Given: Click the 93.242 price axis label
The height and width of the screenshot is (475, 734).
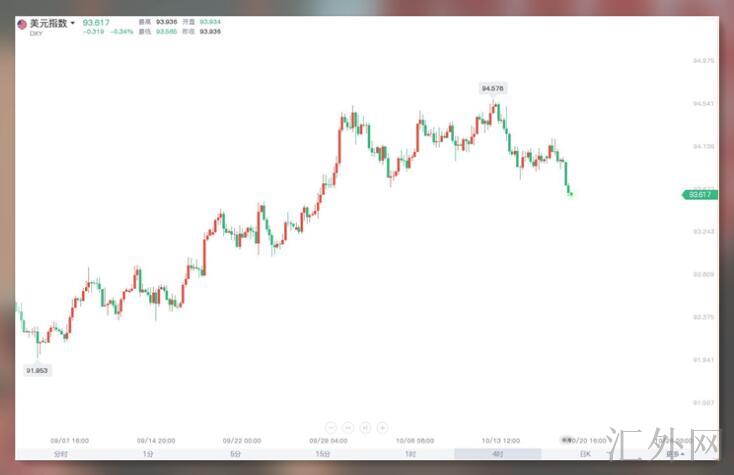Looking at the screenshot, I should click(704, 231).
